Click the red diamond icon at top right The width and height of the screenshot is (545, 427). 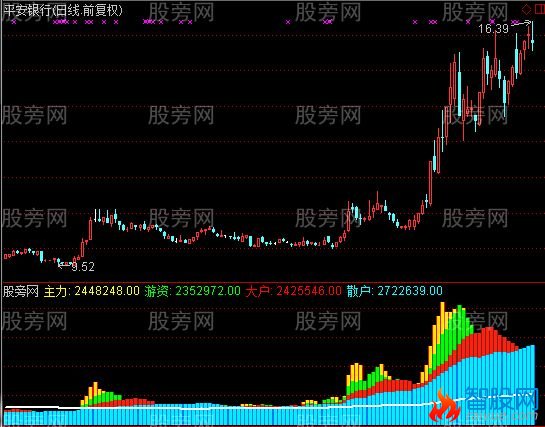pos(527,9)
